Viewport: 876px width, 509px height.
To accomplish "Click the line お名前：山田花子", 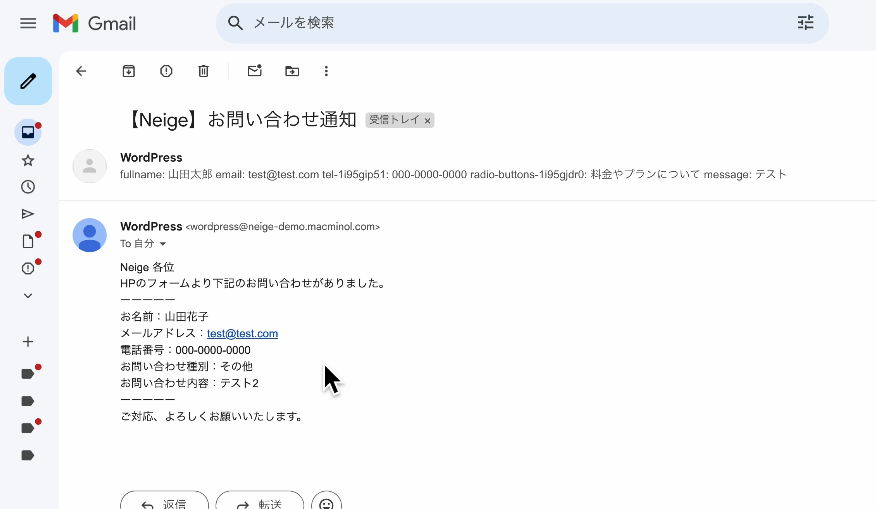I will [164, 317].
